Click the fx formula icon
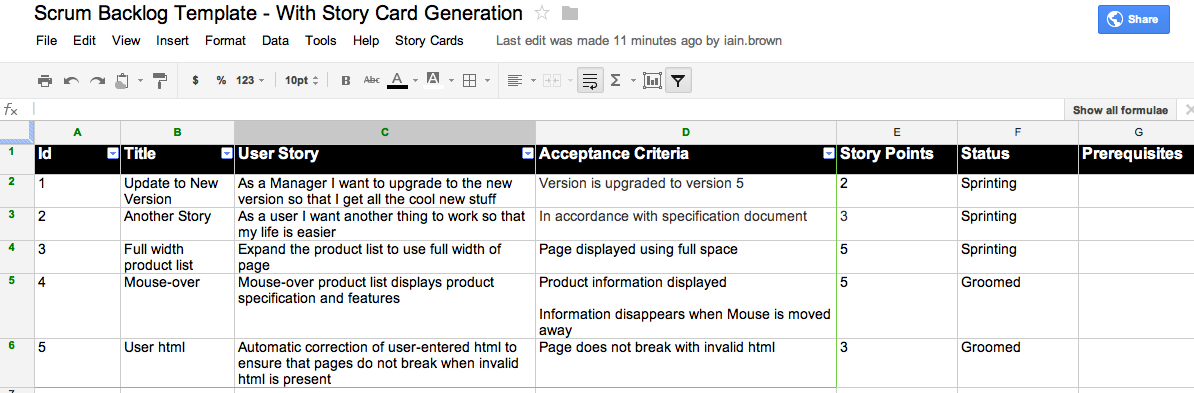 point(11,110)
